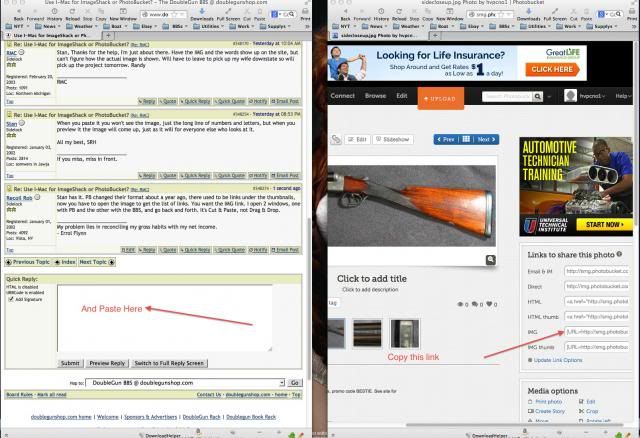Image resolution: width=640 pixels, height=438 pixels.
Task: Toggle the Add Signature checkbox in Quick Reply
Action: pyautogui.click(x=11, y=299)
